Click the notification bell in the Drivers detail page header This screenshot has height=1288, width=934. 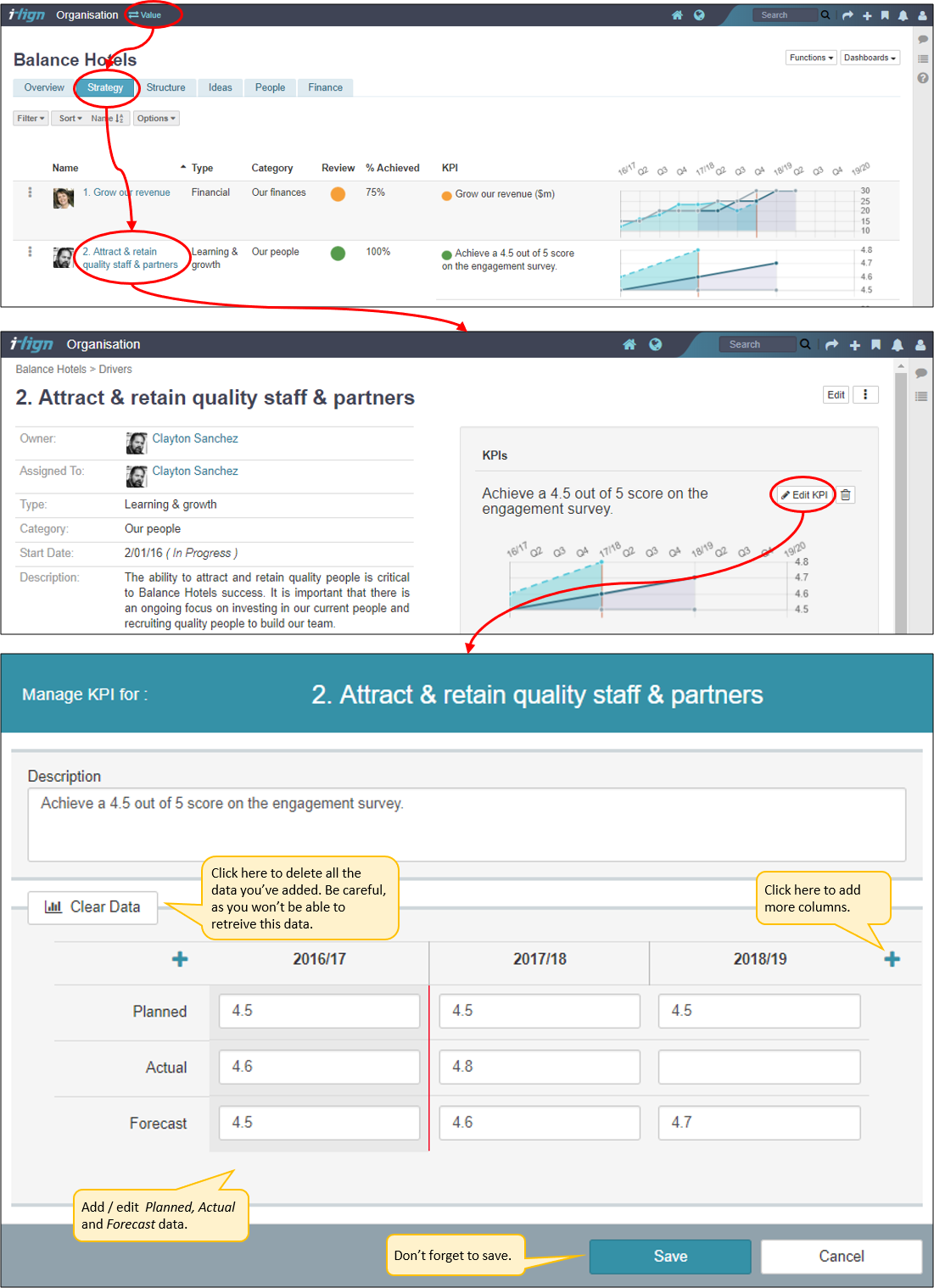(x=898, y=344)
